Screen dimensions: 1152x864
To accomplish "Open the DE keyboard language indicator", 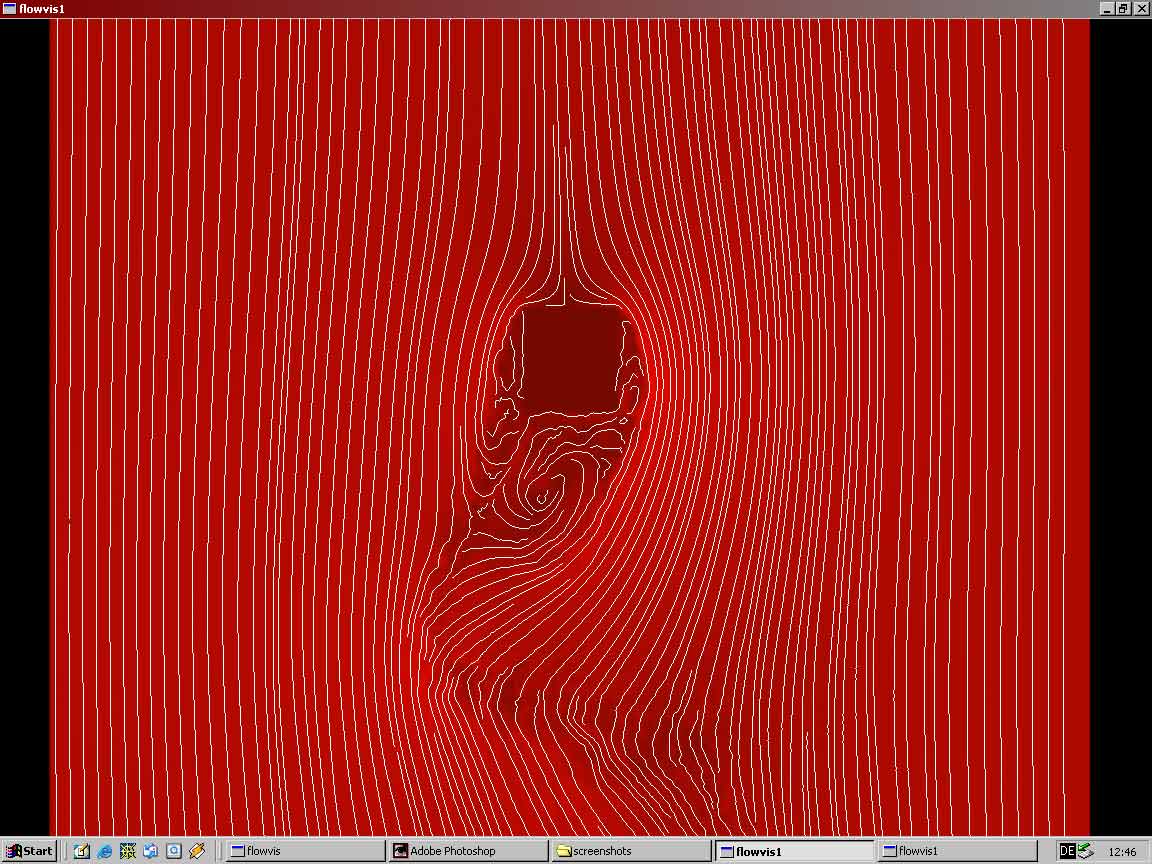I will coord(1067,851).
